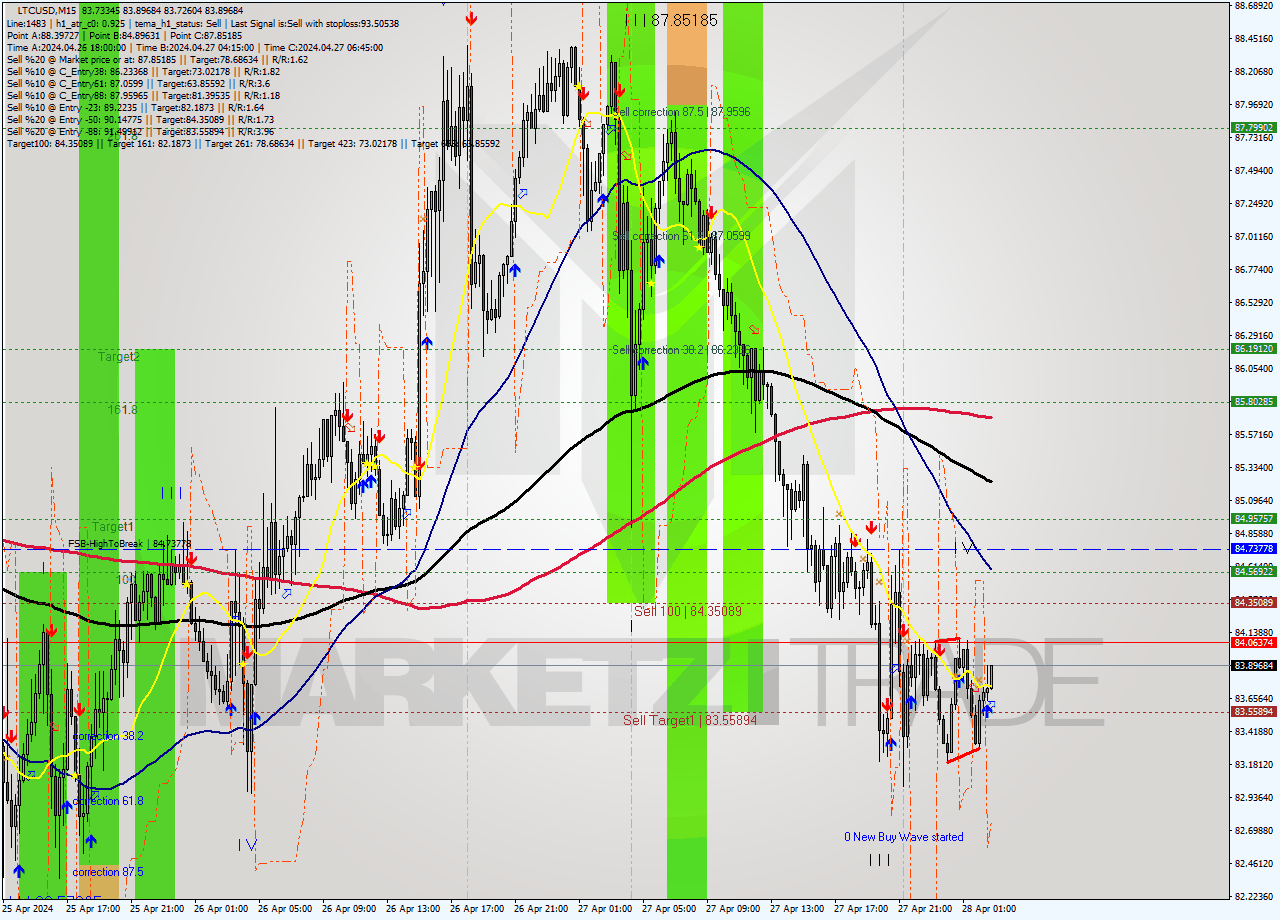Select the 'Sell %20 @ Entry -50' line
This screenshot has height=920, width=1280.
(139, 120)
